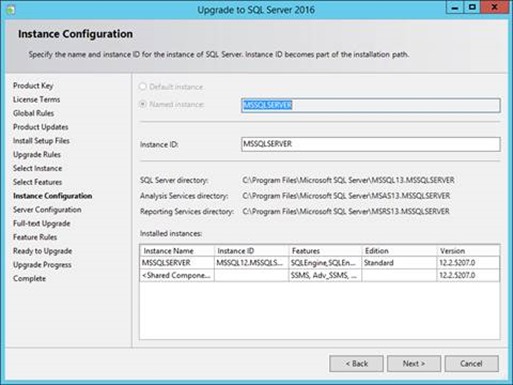This screenshot has height=385, width=513.
Task: Go to the Select Features step
Action: tap(38, 182)
